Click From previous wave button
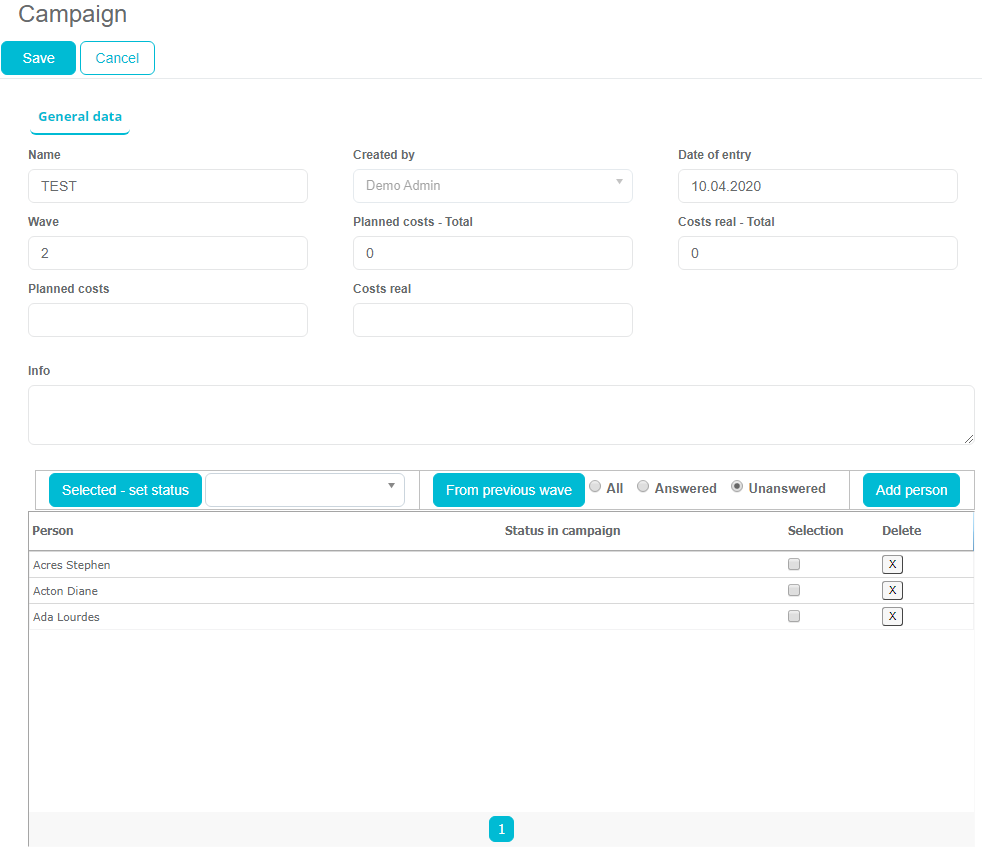Image resolution: width=982 pixels, height=854 pixels. 508,490
